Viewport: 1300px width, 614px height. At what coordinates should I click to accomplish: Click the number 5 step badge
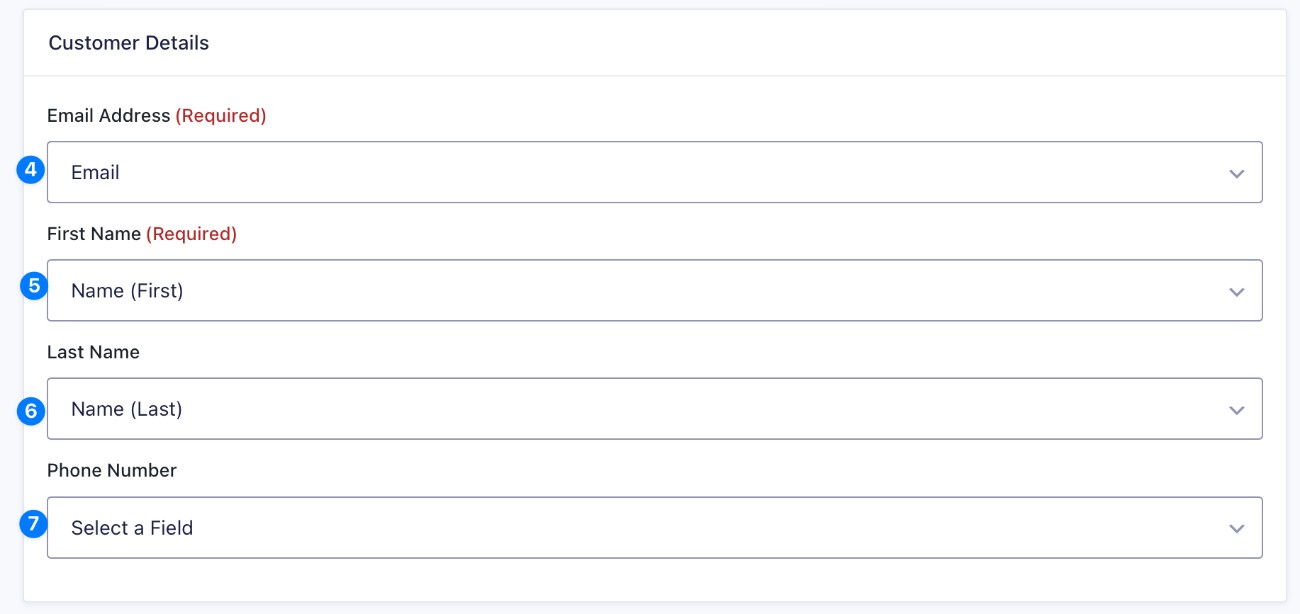coord(34,286)
